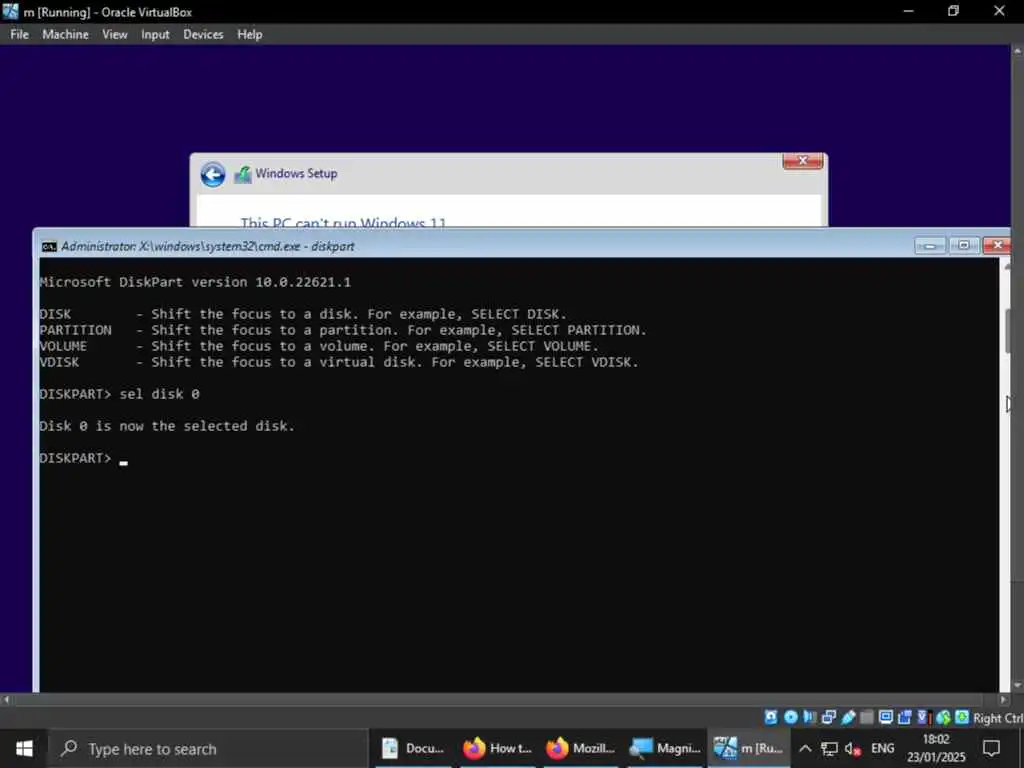Click the command prompt vertical scrollbar thumb

click(1010, 331)
